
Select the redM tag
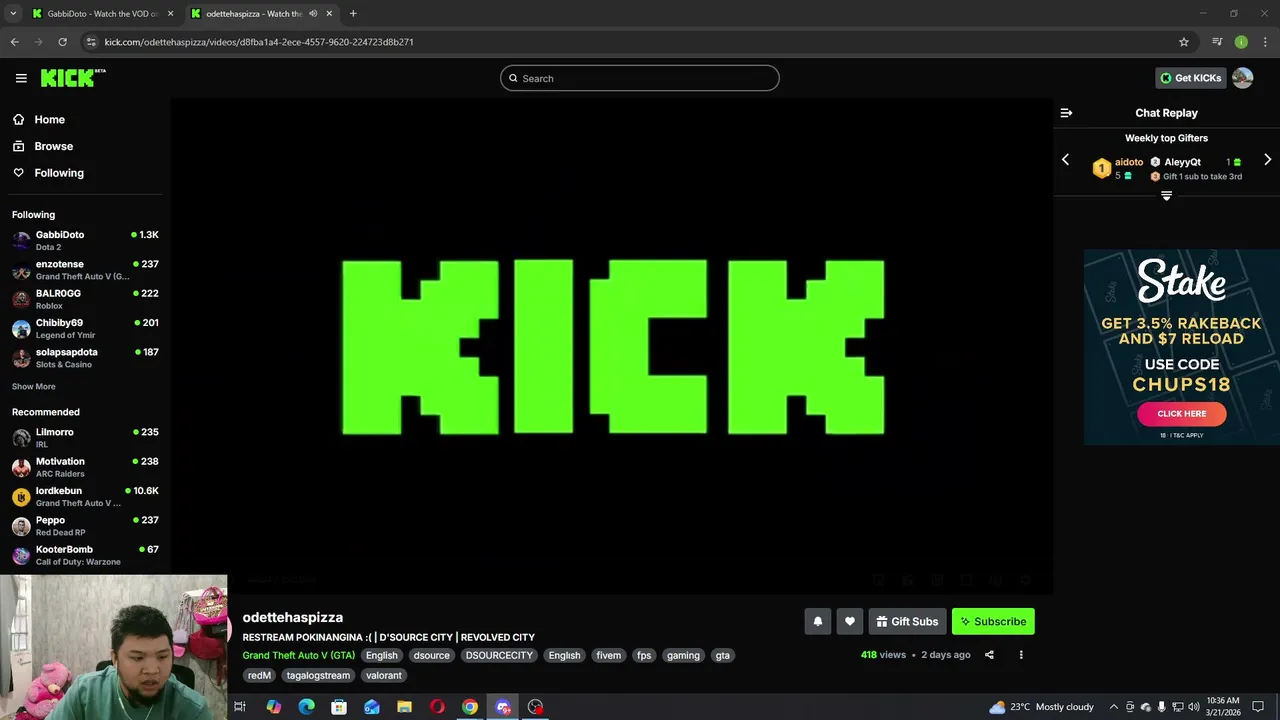(x=259, y=675)
